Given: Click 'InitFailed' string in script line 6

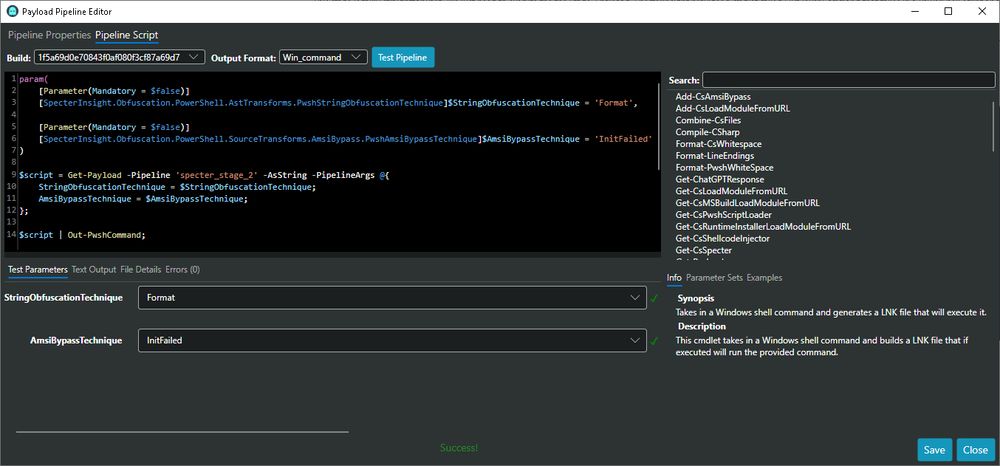Looking at the screenshot, I should 622,139.
